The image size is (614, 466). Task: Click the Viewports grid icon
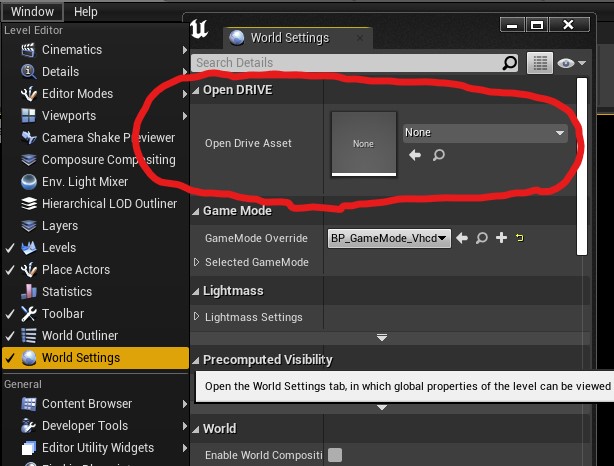tap(28, 116)
